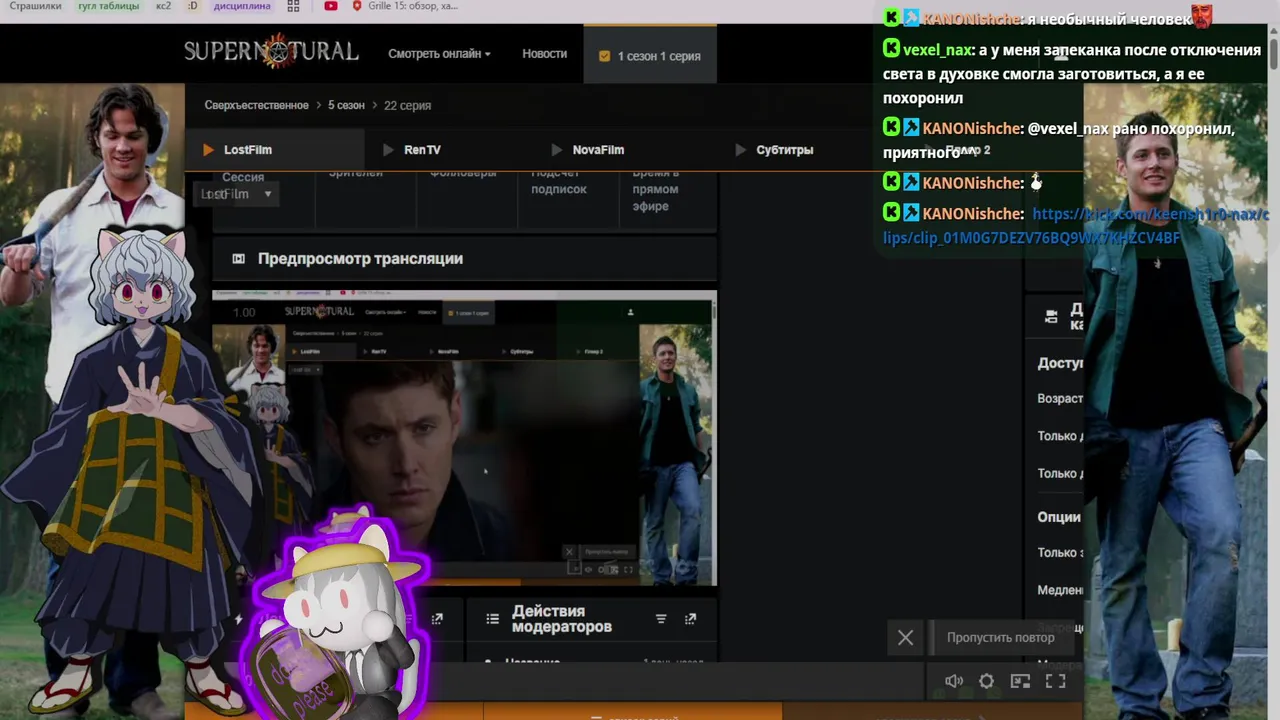Open the Действия модераторов filter icon

661,619
